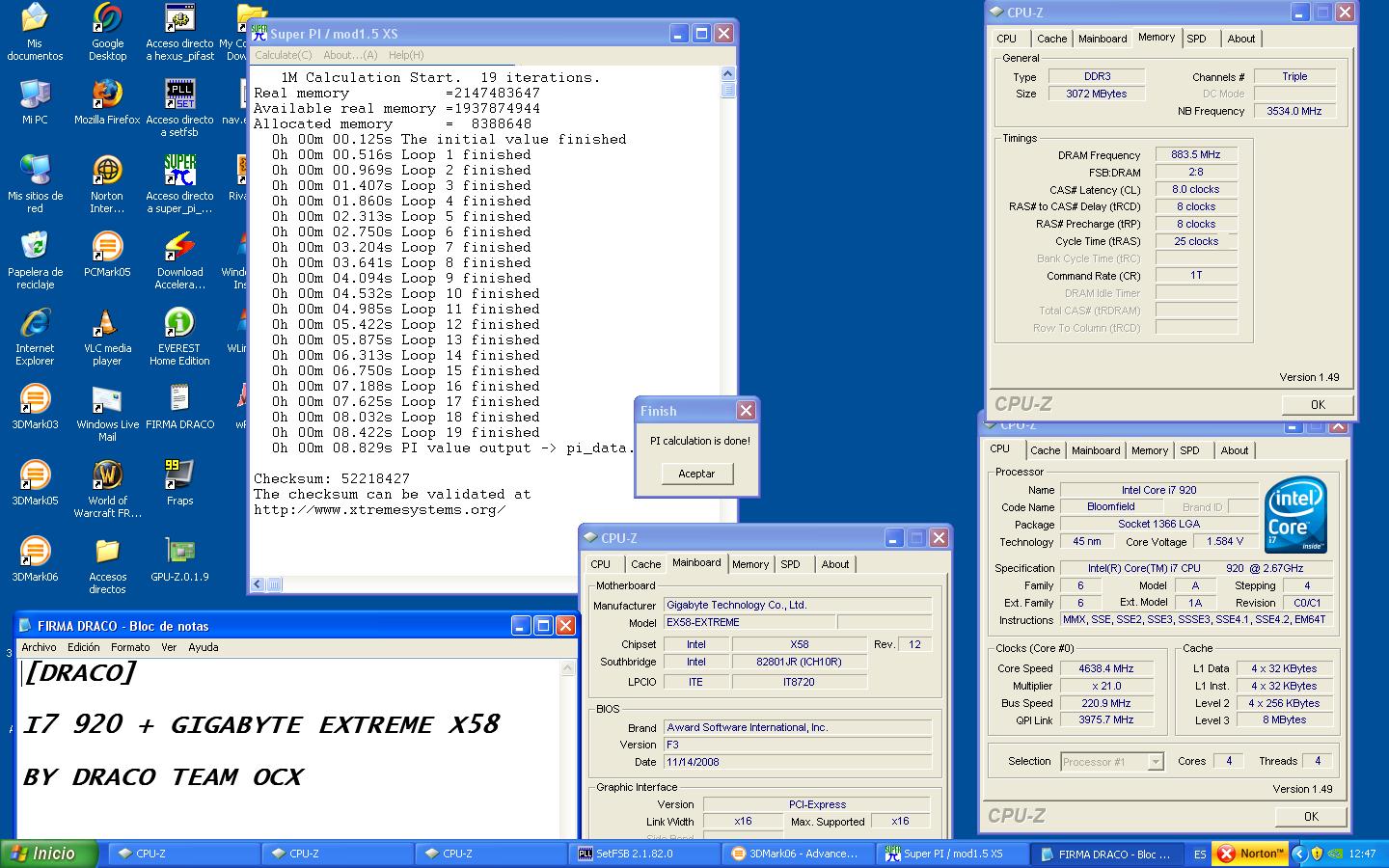Click OK in the processor CPU-Z window
This screenshot has width=1389, height=868.
[x=1311, y=816]
